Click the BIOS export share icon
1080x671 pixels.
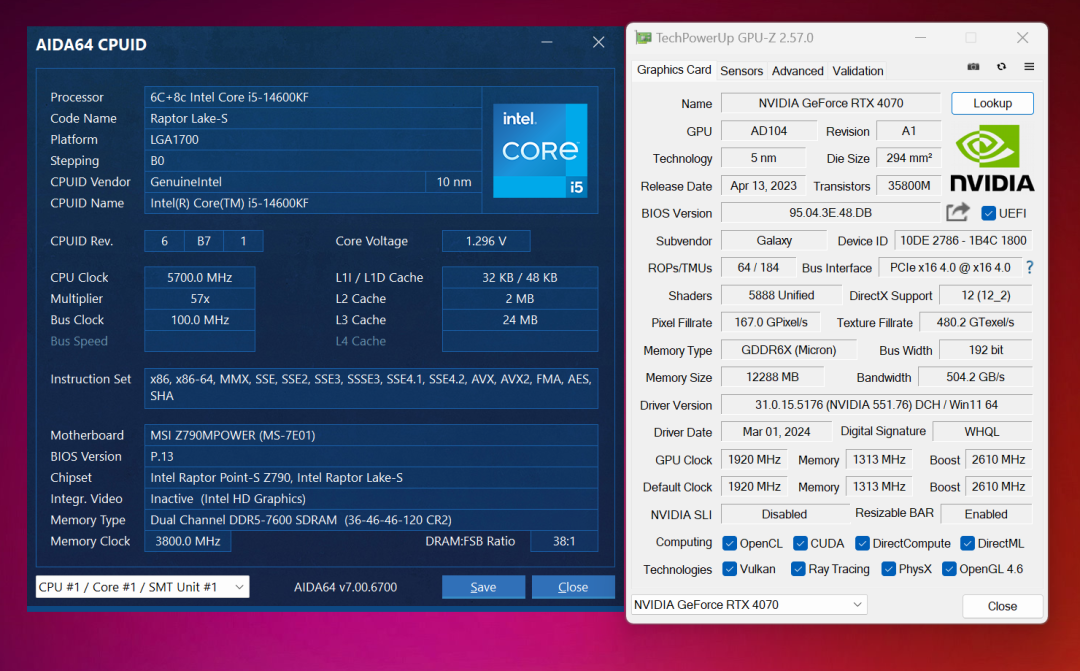[x=957, y=212]
